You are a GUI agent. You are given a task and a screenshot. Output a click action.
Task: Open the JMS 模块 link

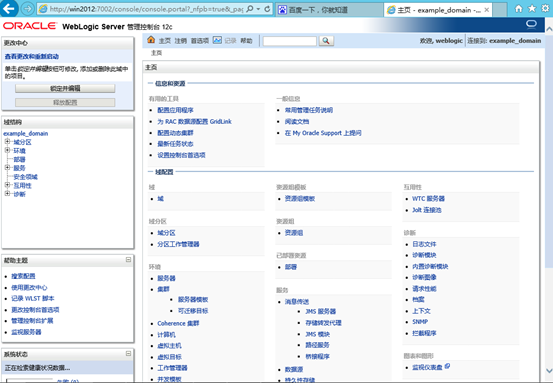click(x=317, y=334)
